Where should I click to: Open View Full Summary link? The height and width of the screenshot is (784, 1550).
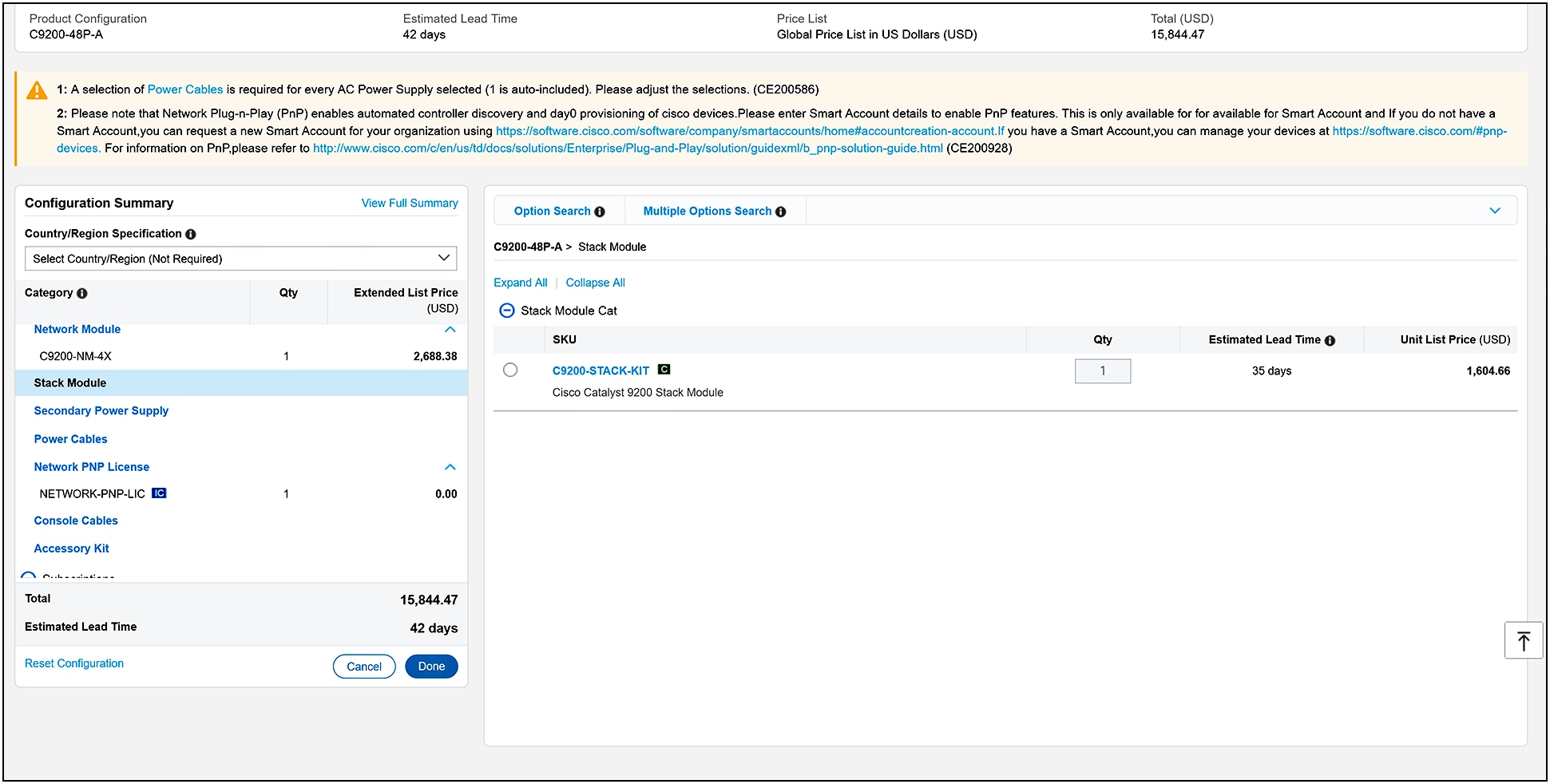point(410,204)
